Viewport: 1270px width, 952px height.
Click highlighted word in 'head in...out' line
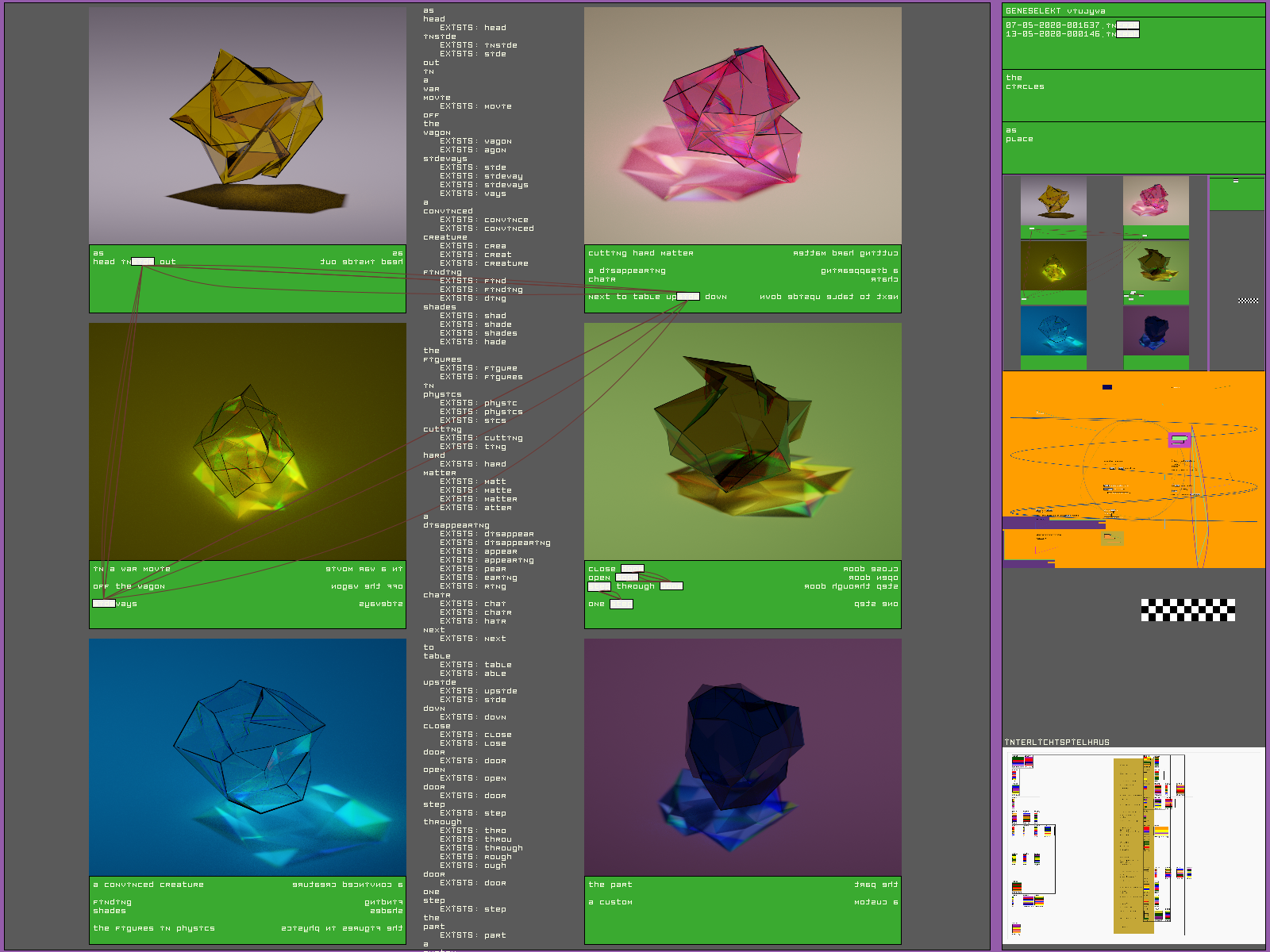coord(143,262)
